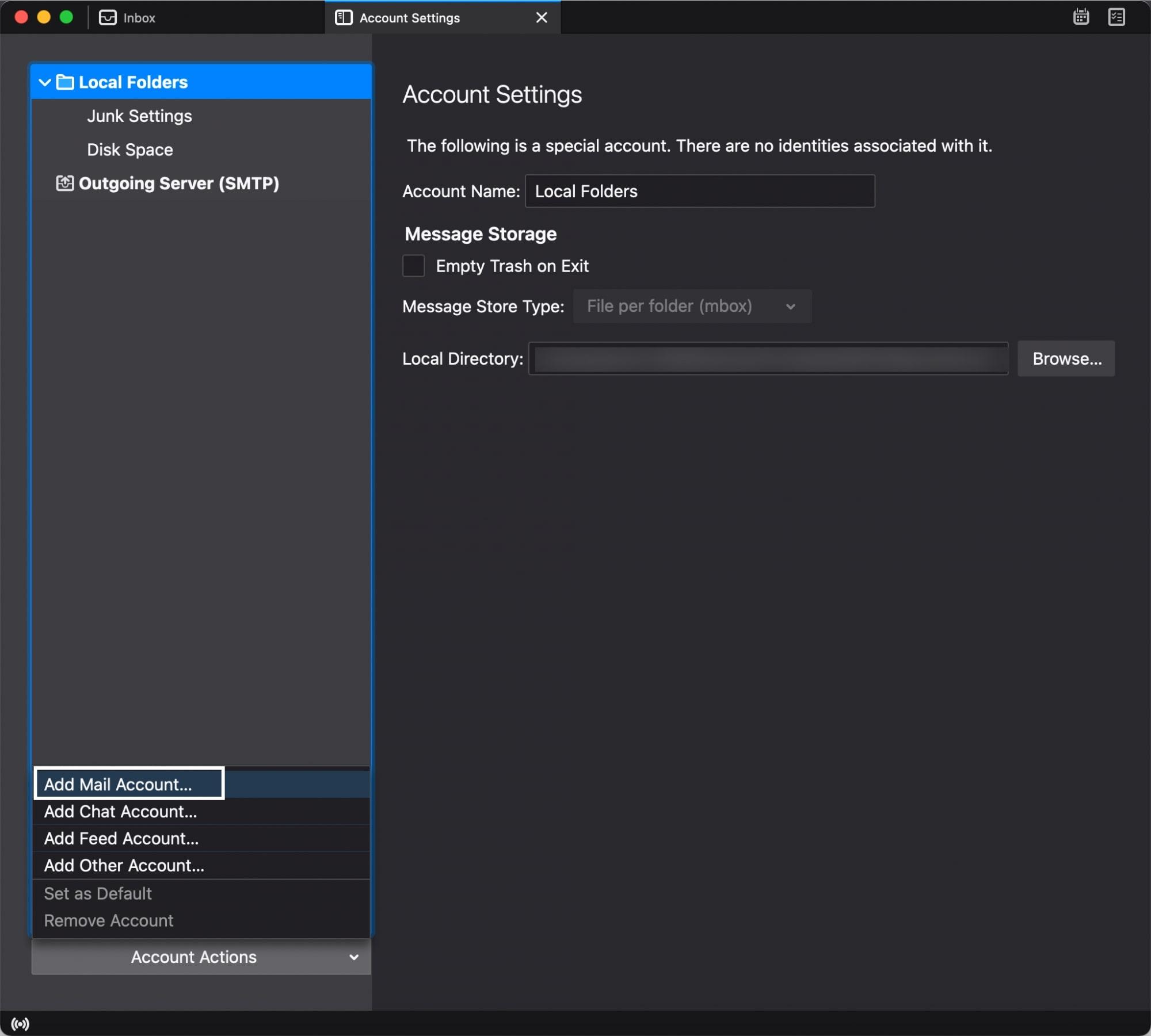Click the Outgoing Server SMTP icon
Image resolution: width=1151 pixels, height=1036 pixels.
tap(64, 183)
